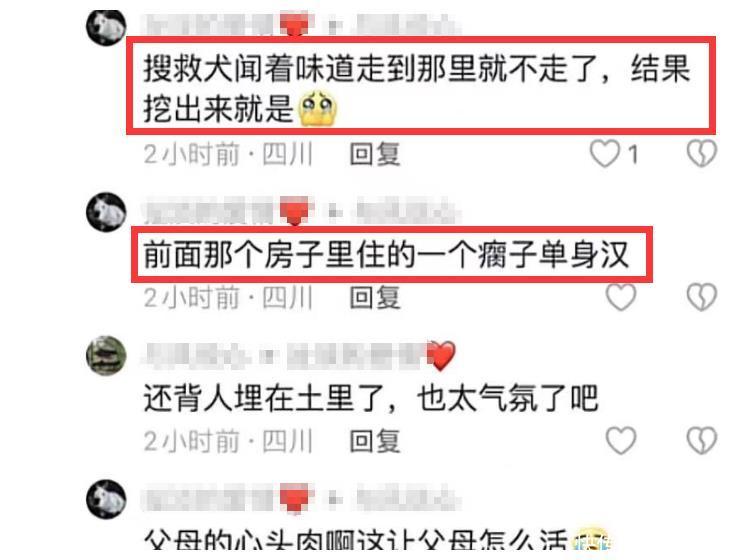Select the 还背人埋在土里了 comment text
The height and width of the screenshot is (560, 734).
(371, 398)
